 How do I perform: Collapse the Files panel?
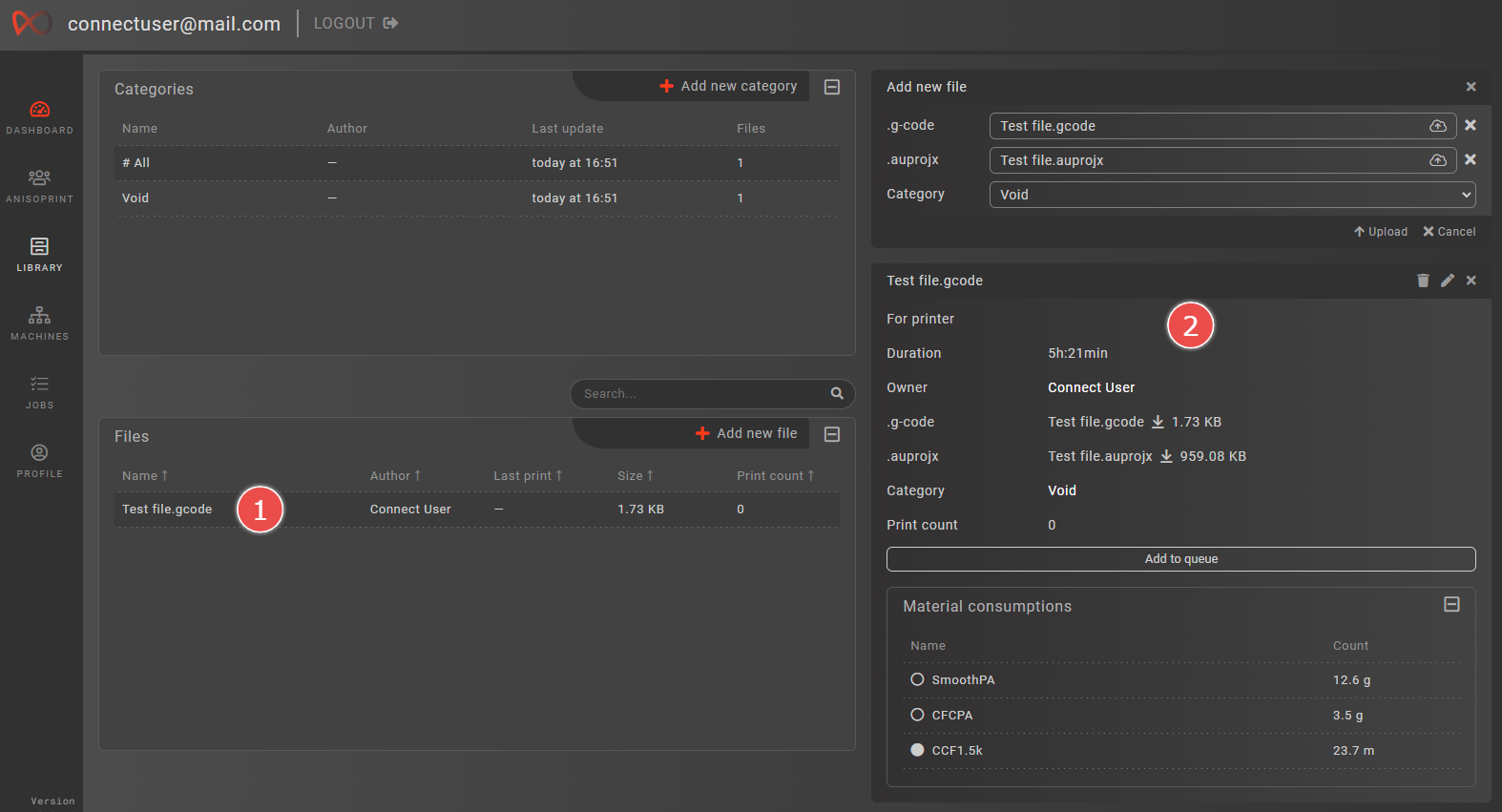pos(832,434)
